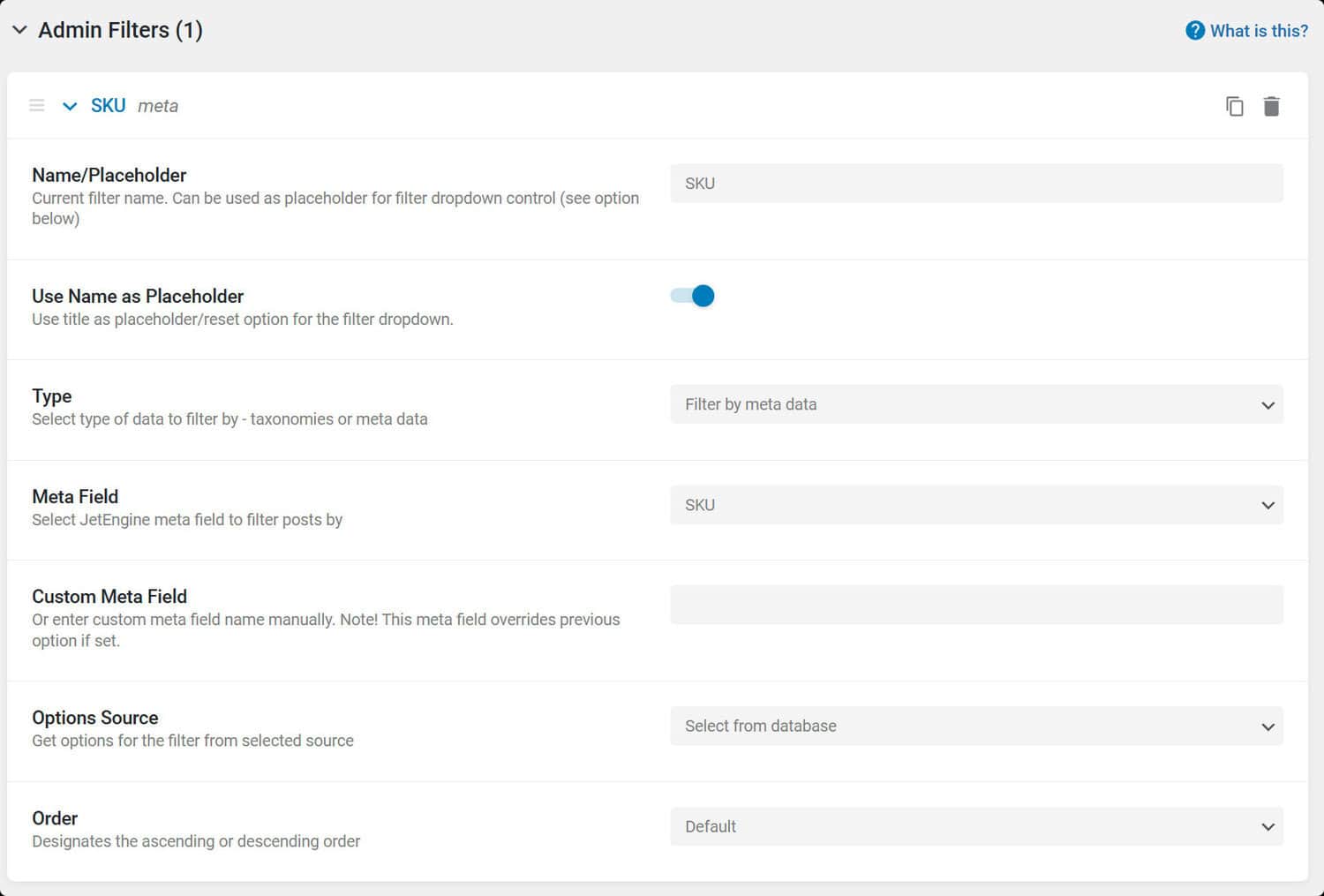
Task: Collapse the Admin Filters section chevron
Action: click(19, 30)
